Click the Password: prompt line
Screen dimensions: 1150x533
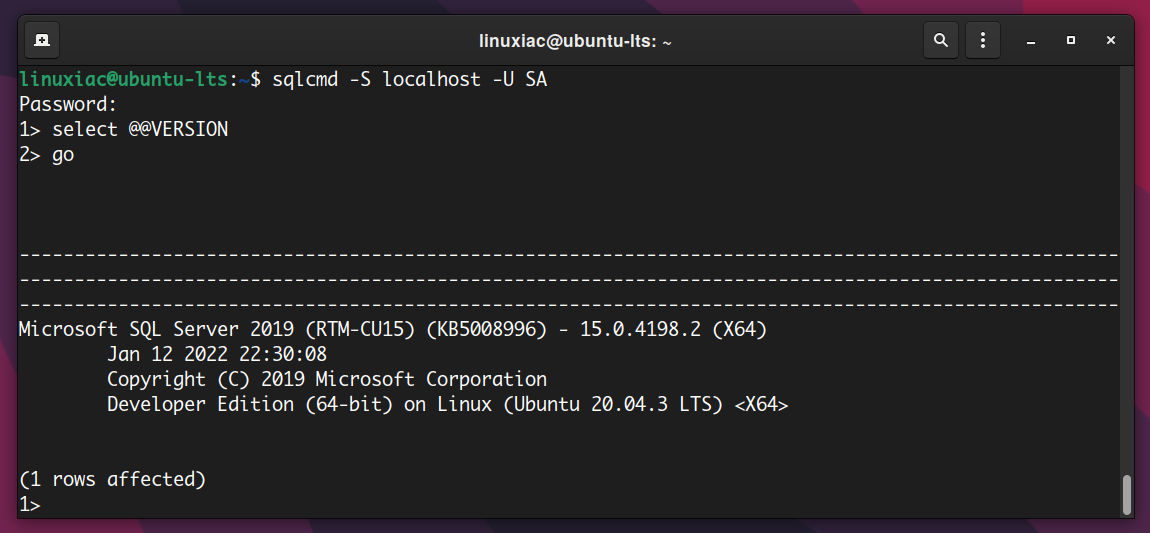tap(68, 104)
